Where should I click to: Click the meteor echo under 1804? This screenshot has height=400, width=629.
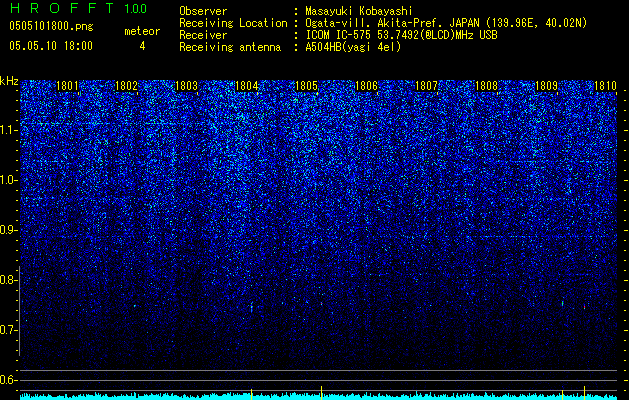click(252, 308)
